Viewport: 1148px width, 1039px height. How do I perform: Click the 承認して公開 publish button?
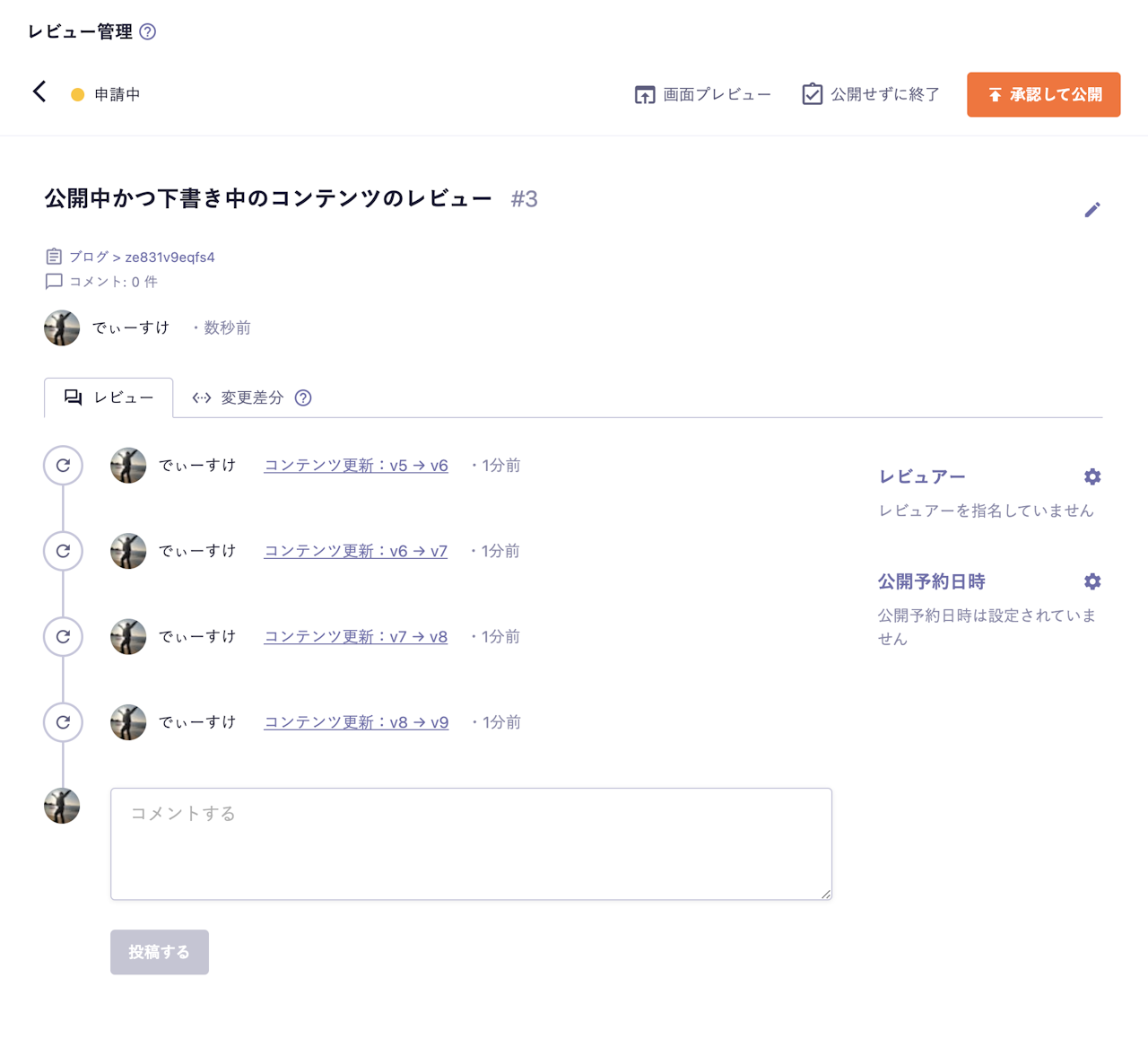tap(1043, 94)
